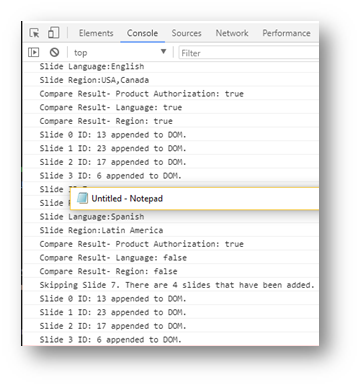This screenshot has width=361, height=388.
Task: Select the Console tab
Action: click(x=142, y=33)
